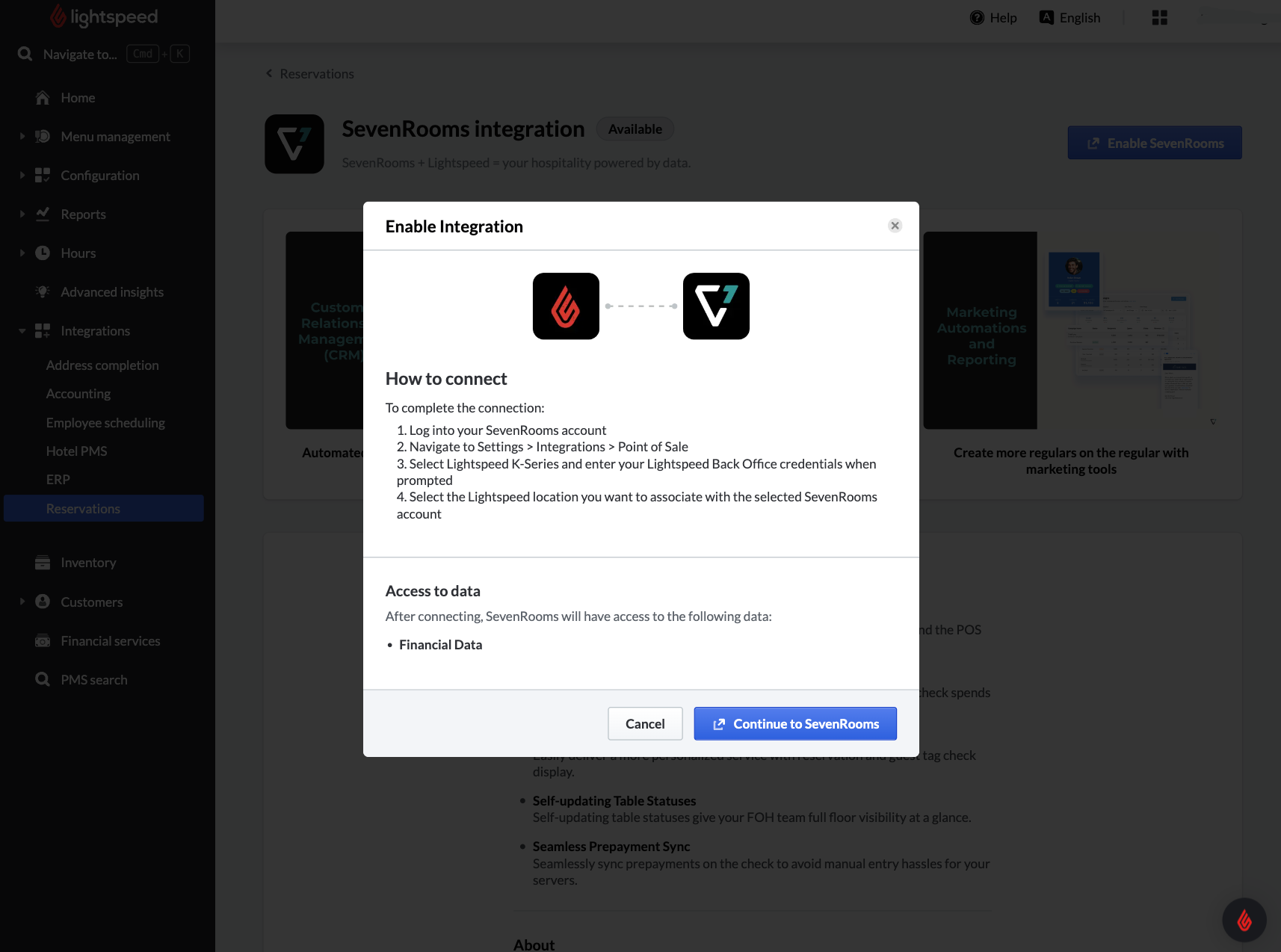Open Hotel PMS under Integrations

point(76,451)
